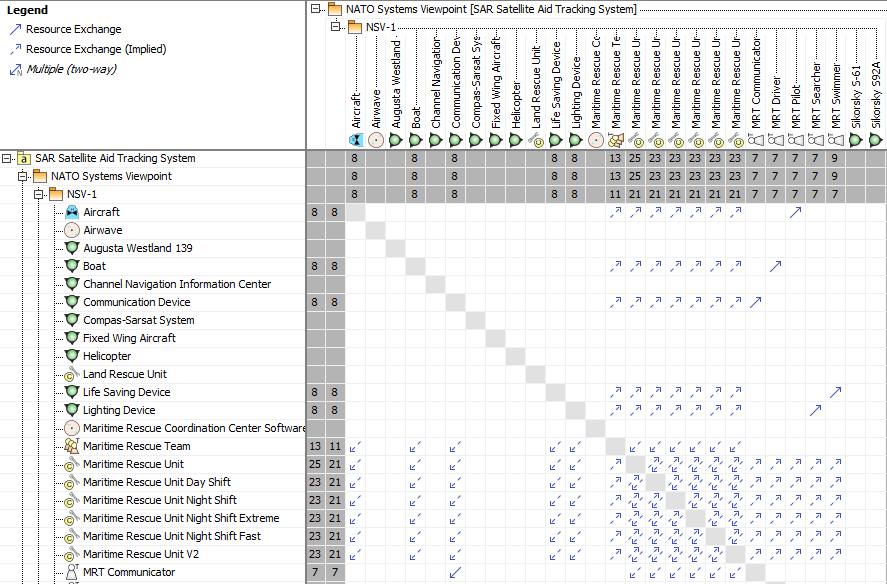Click the Compas-Sarsat System row icon
This screenshot has height=584, width=887.
72,320
